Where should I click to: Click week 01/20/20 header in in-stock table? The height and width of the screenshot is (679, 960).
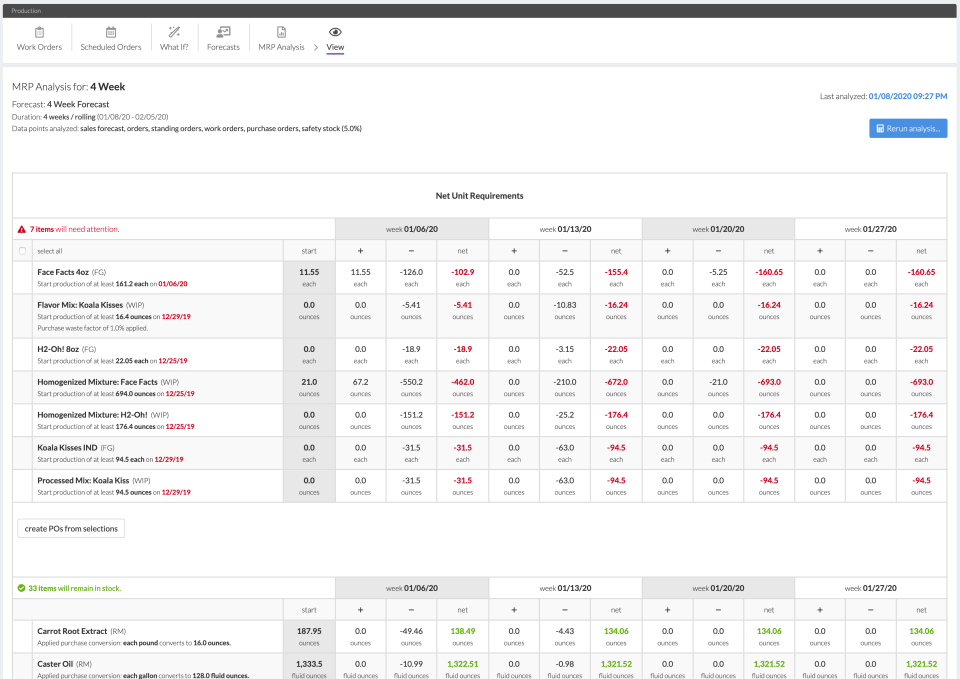coord(718,588)
